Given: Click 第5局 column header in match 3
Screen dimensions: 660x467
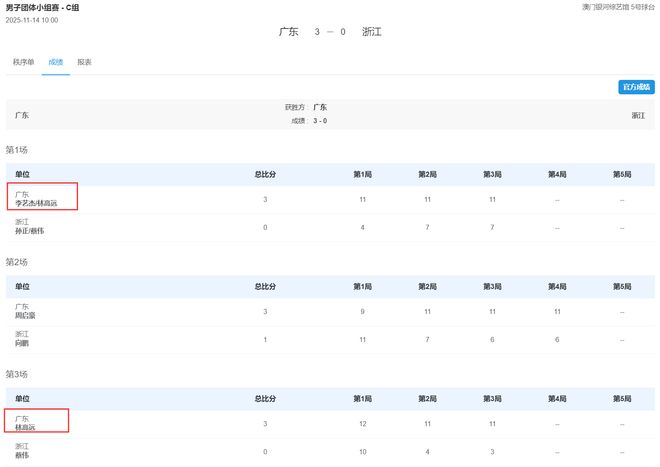Looking at the screenshot, I should (622, 398).
